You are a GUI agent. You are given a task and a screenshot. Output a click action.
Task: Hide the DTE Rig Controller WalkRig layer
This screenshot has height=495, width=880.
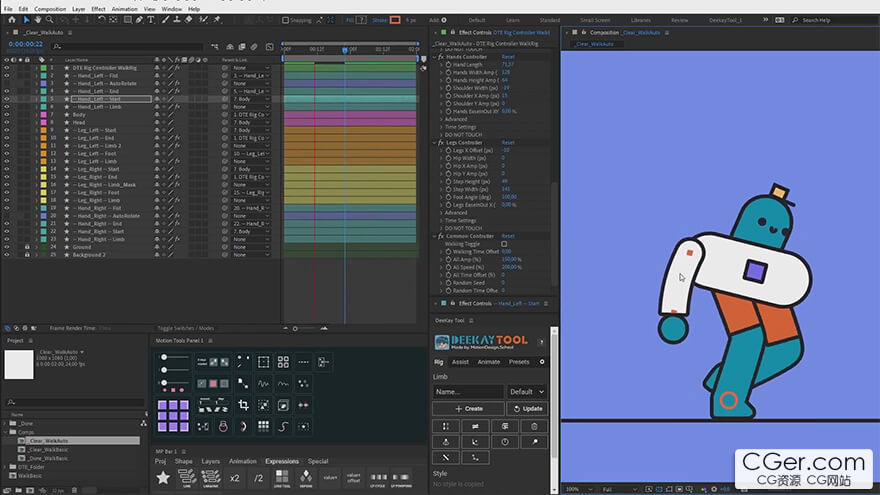pyautogui.click(x=7, y=68)
